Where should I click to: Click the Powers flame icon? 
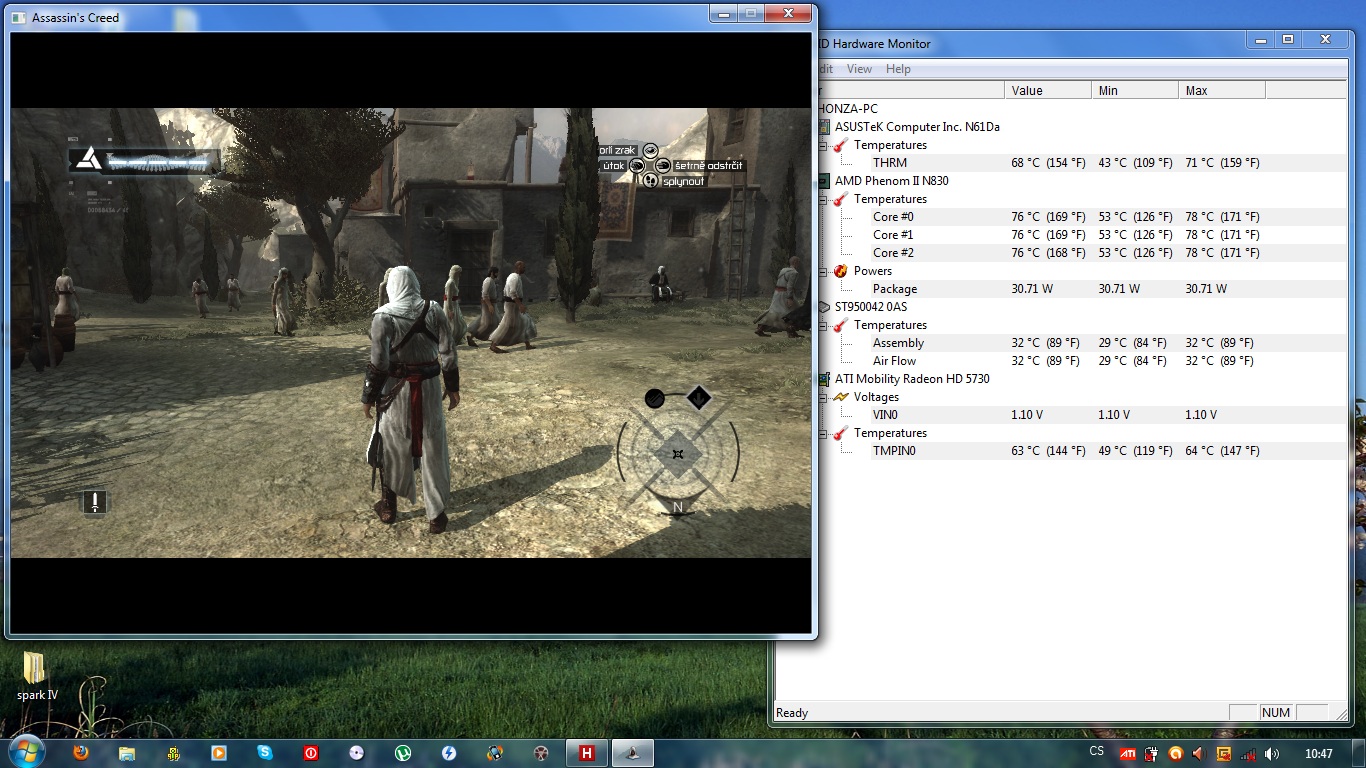(x=840, y=271)
